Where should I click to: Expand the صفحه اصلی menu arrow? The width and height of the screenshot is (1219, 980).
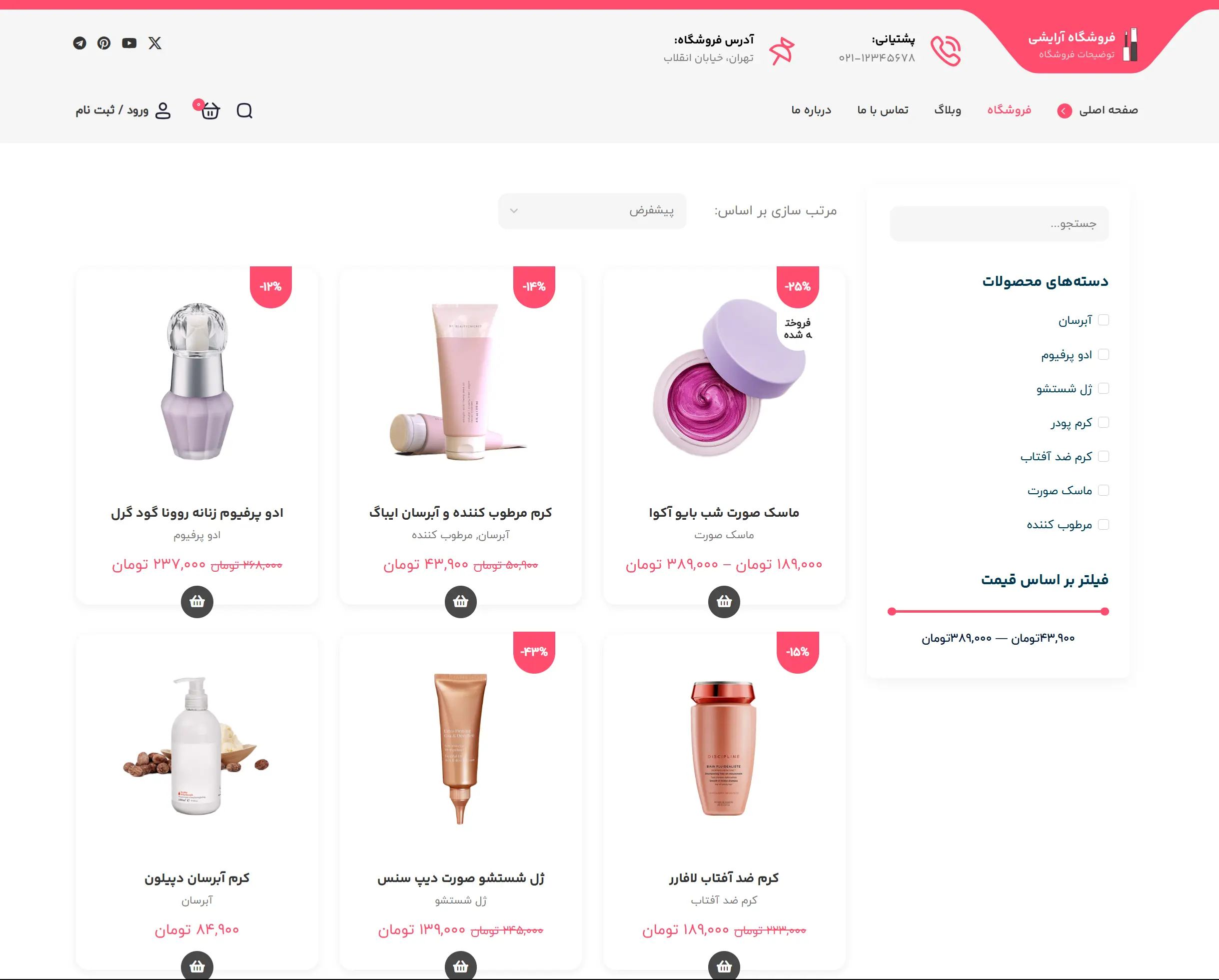(x=1064, y=111)
